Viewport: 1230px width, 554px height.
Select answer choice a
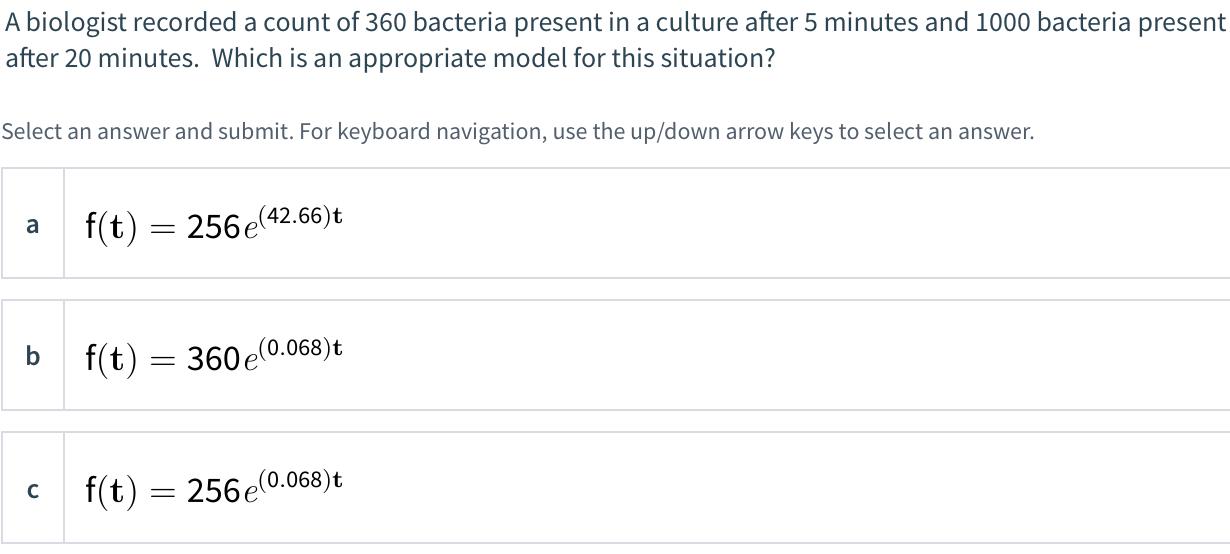tap(615, 223)
